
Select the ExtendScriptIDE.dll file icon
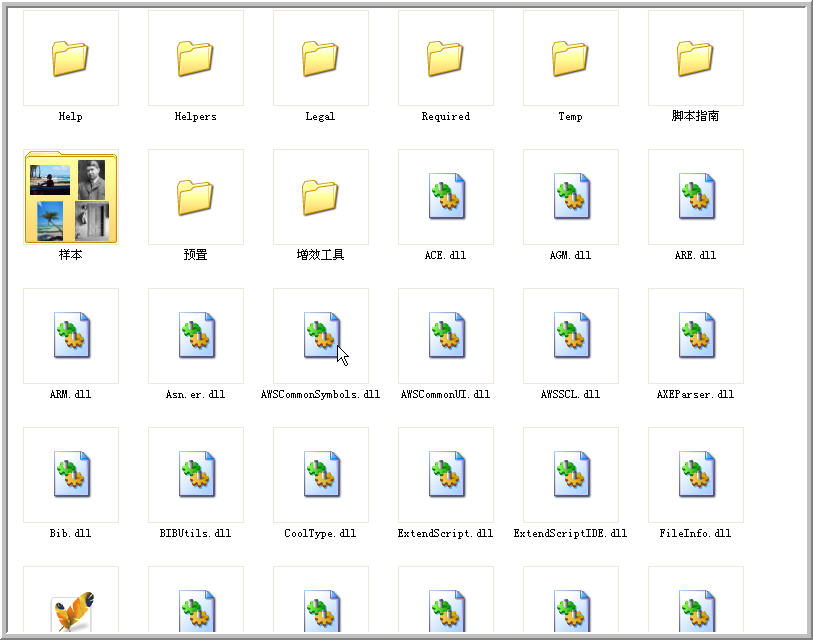(x=572, y=474)
